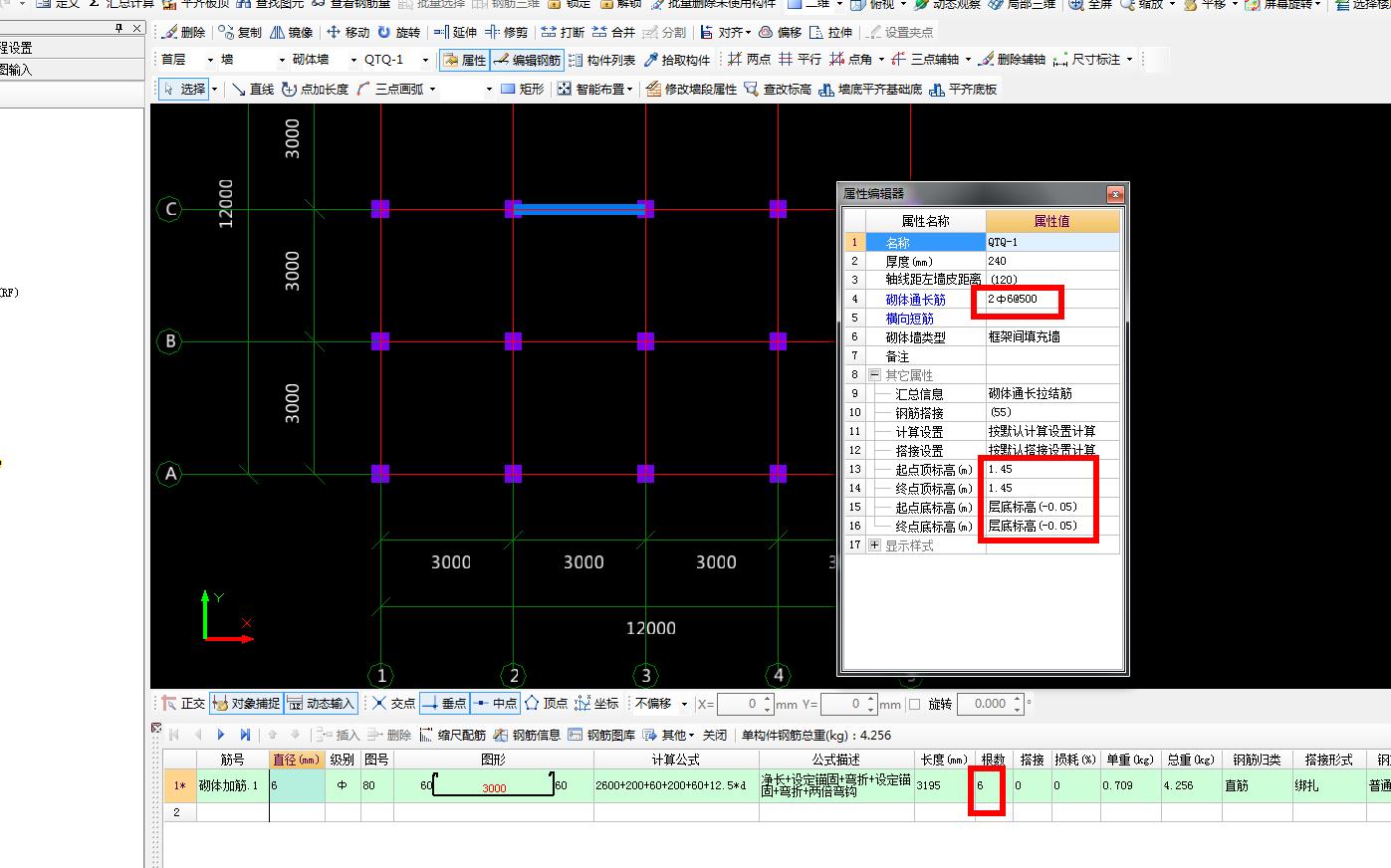Click 删除辅轴 delete auxiliary axis
The image size is (1391, 868).
point(1012,60)
